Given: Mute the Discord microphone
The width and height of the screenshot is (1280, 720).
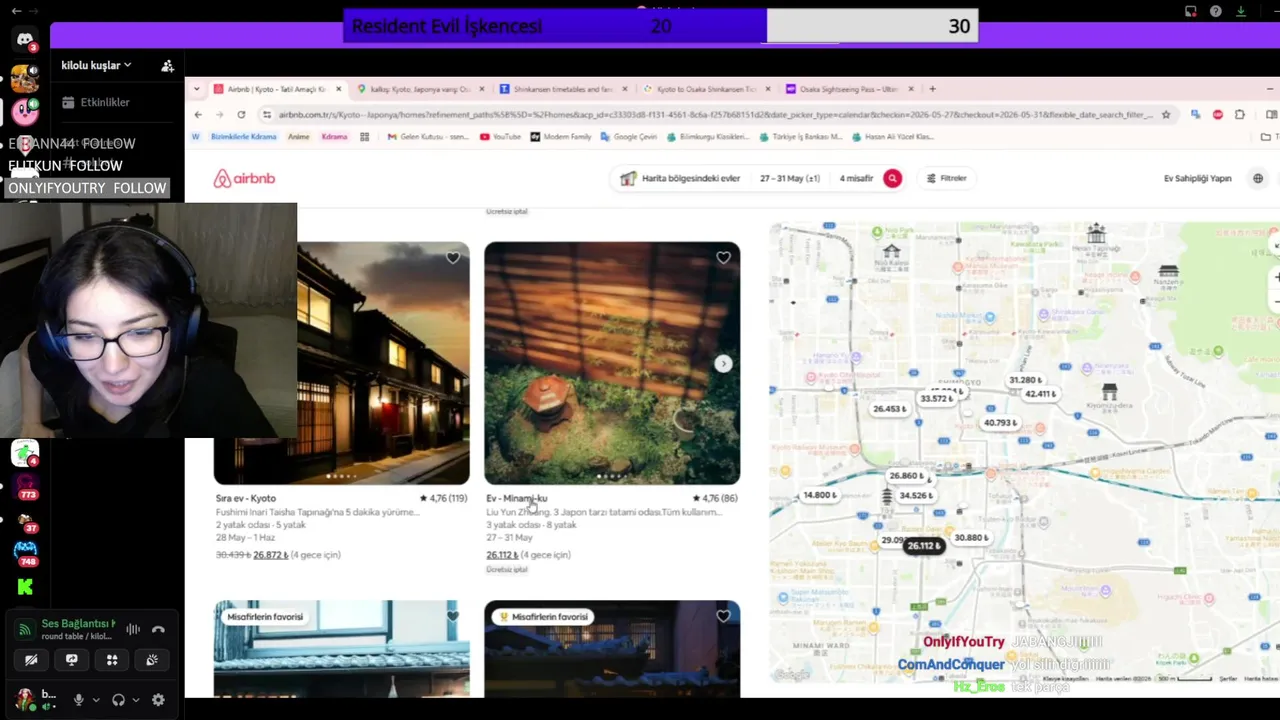Looking at the screenshot, I should tap(79, 700).
